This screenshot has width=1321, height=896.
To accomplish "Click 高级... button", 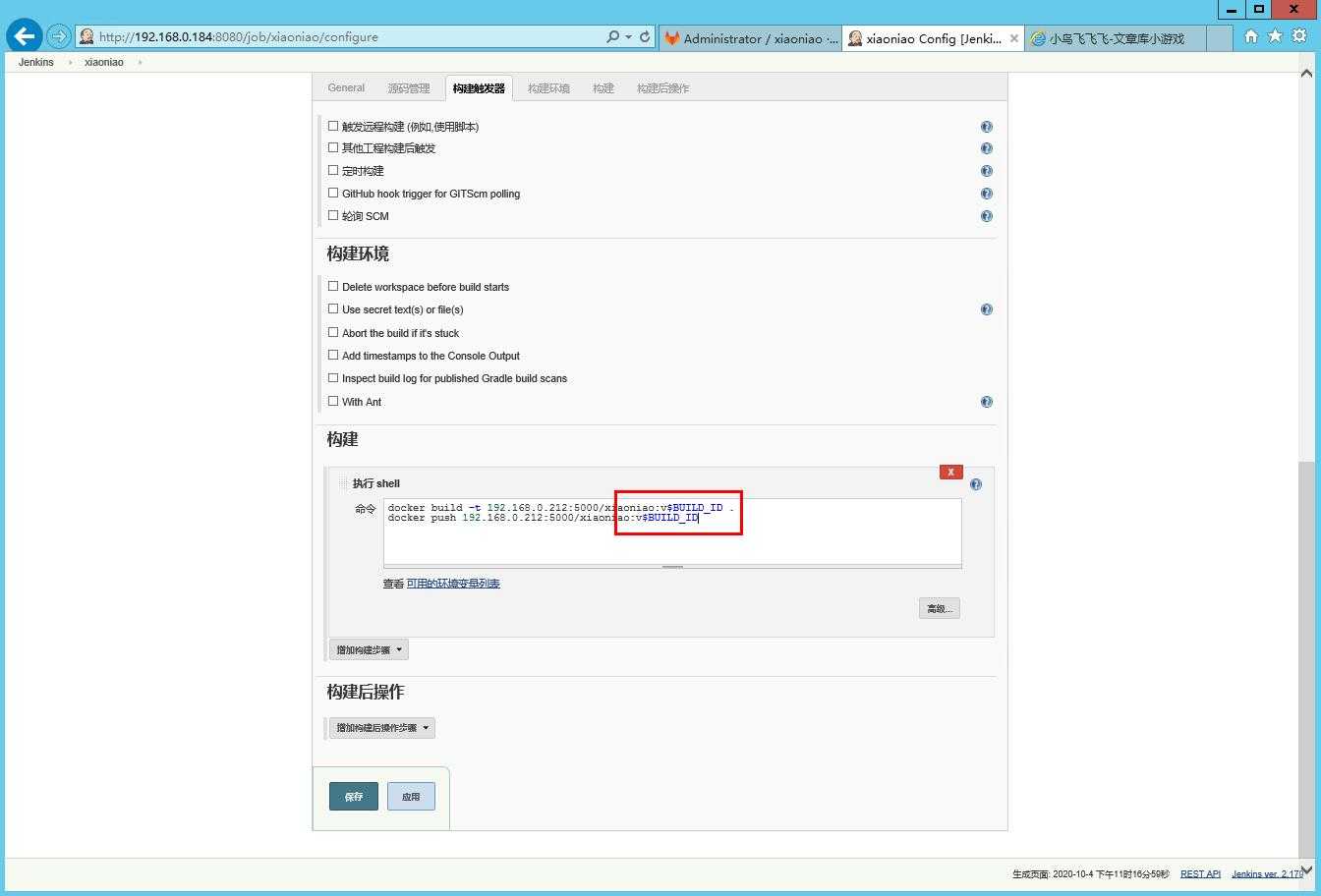I will [x=940, y=608].
